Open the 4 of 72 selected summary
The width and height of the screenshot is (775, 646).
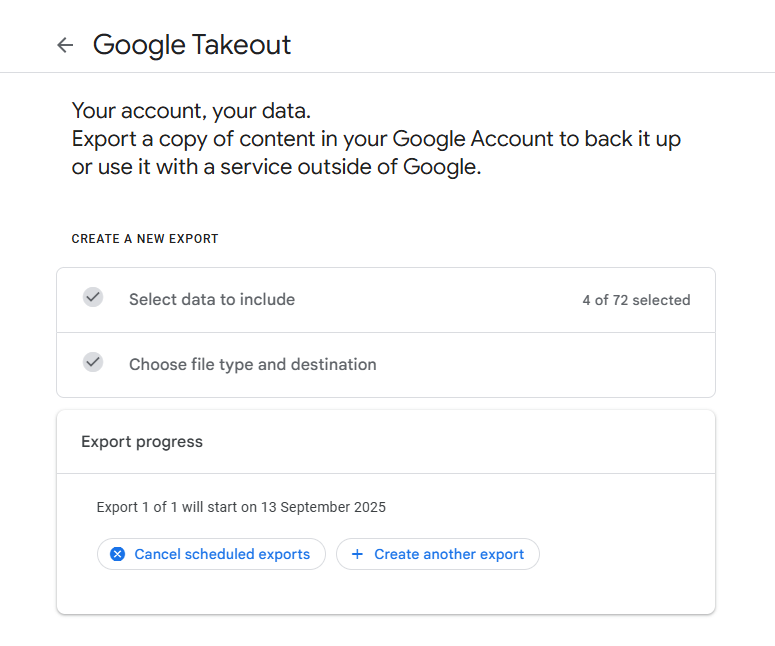(x=636, y=300)
